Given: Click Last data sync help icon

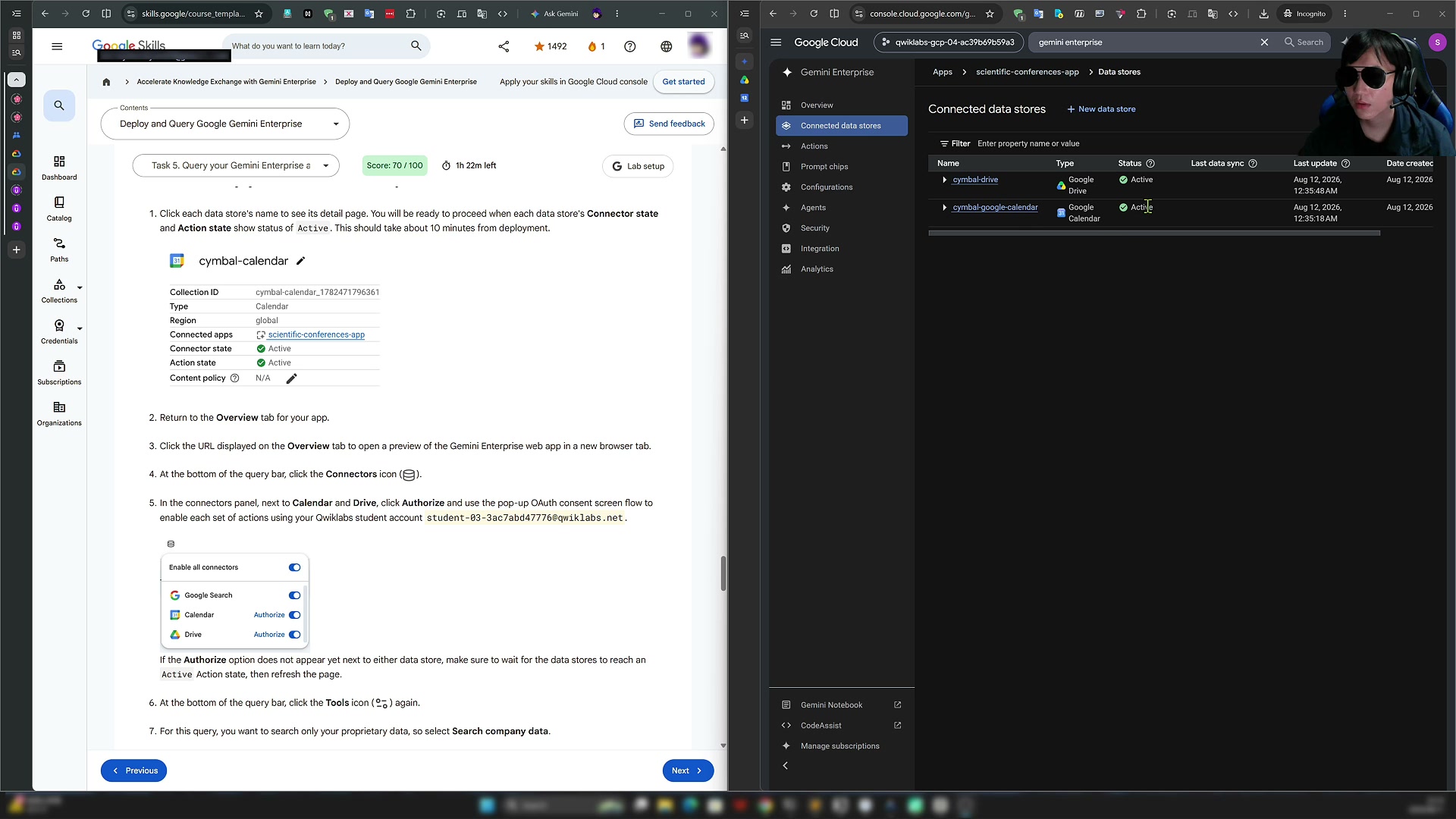Looking at the screenshot, I should tap(1253, 163).
